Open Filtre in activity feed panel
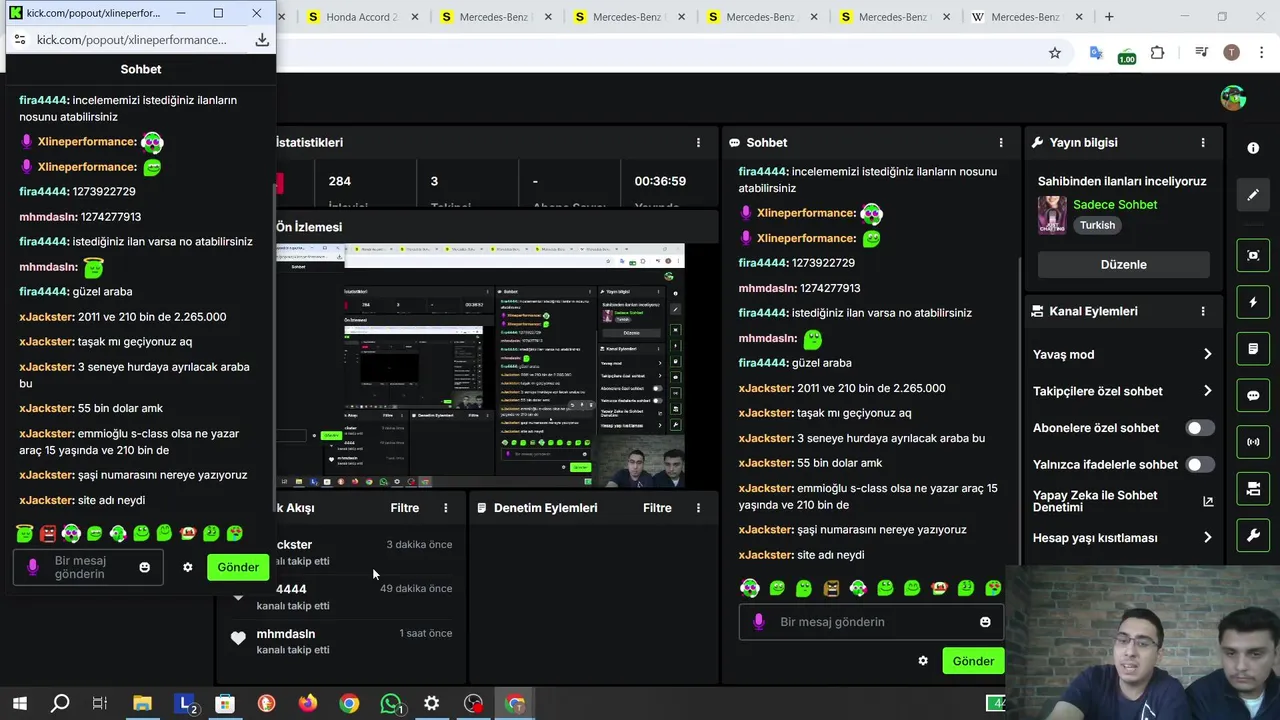1280x720 pixels. (x=405, y=508)
